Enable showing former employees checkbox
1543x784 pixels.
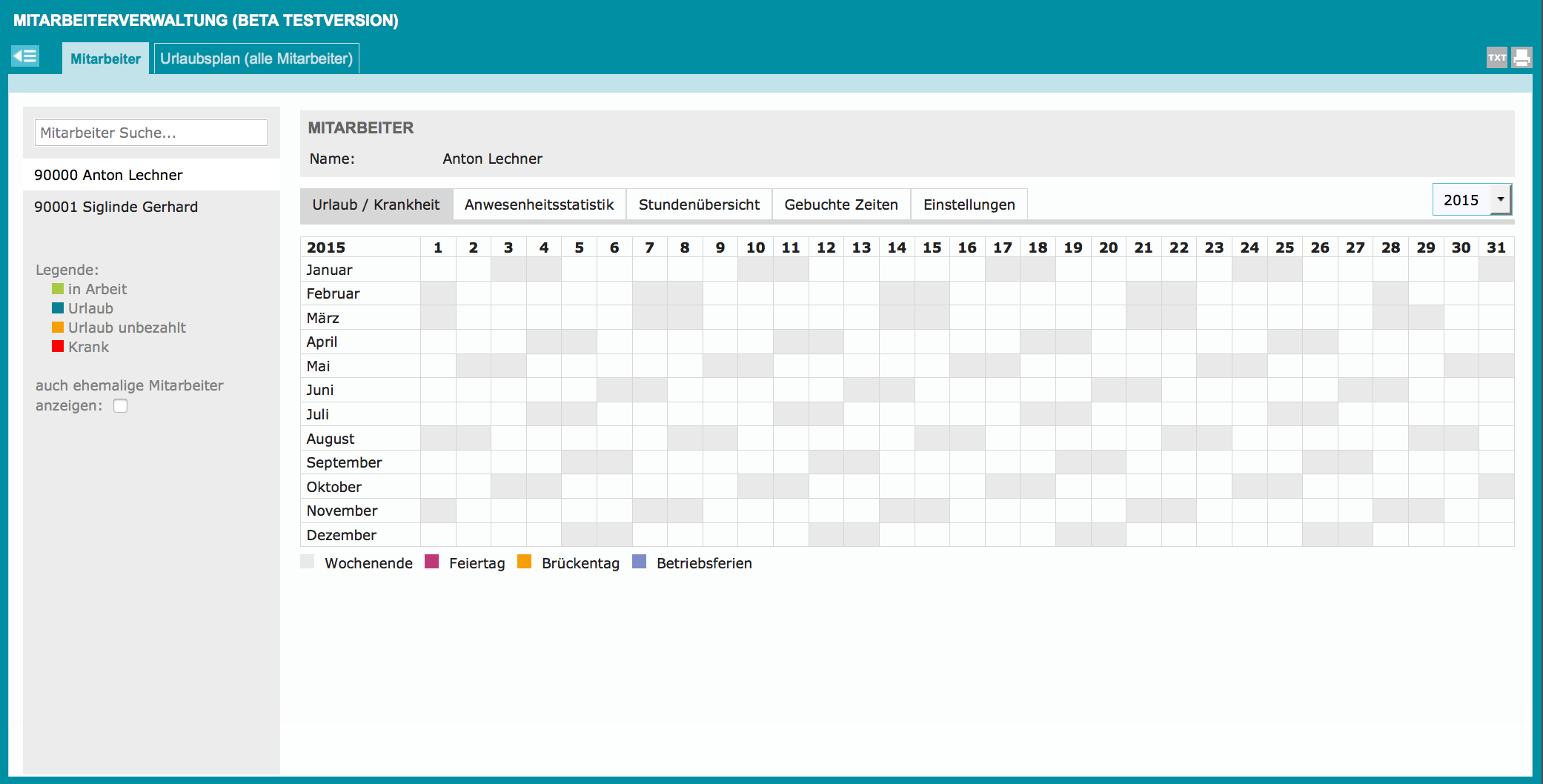pos(120,405)
